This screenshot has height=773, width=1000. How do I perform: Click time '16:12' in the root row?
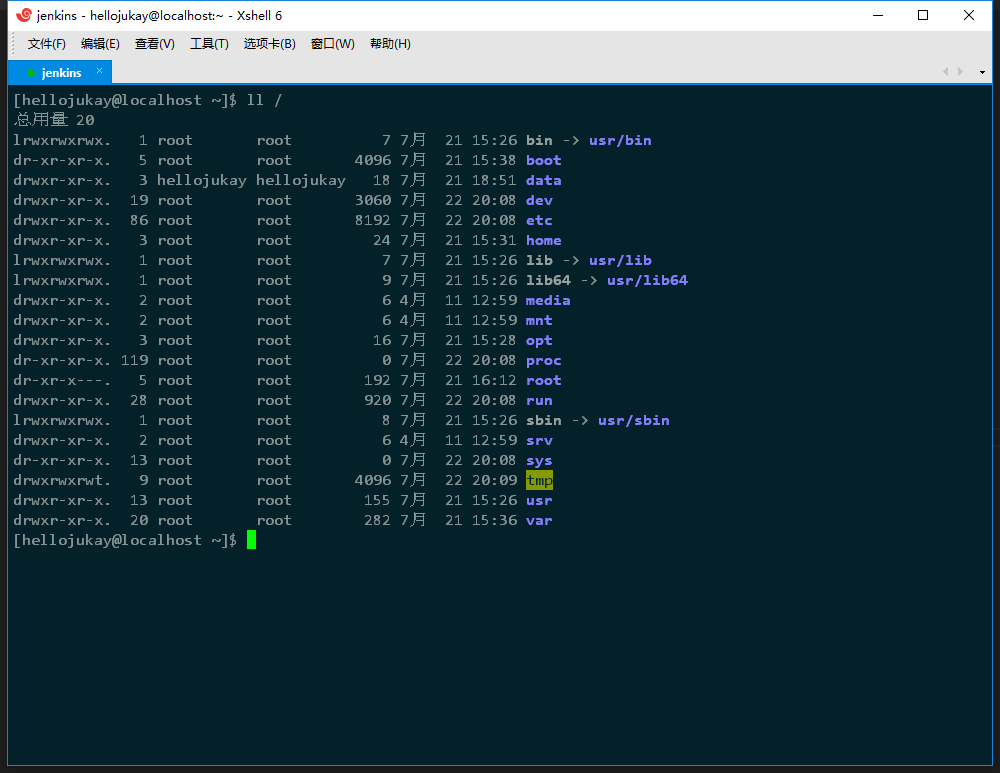click(x=494, y=380)
